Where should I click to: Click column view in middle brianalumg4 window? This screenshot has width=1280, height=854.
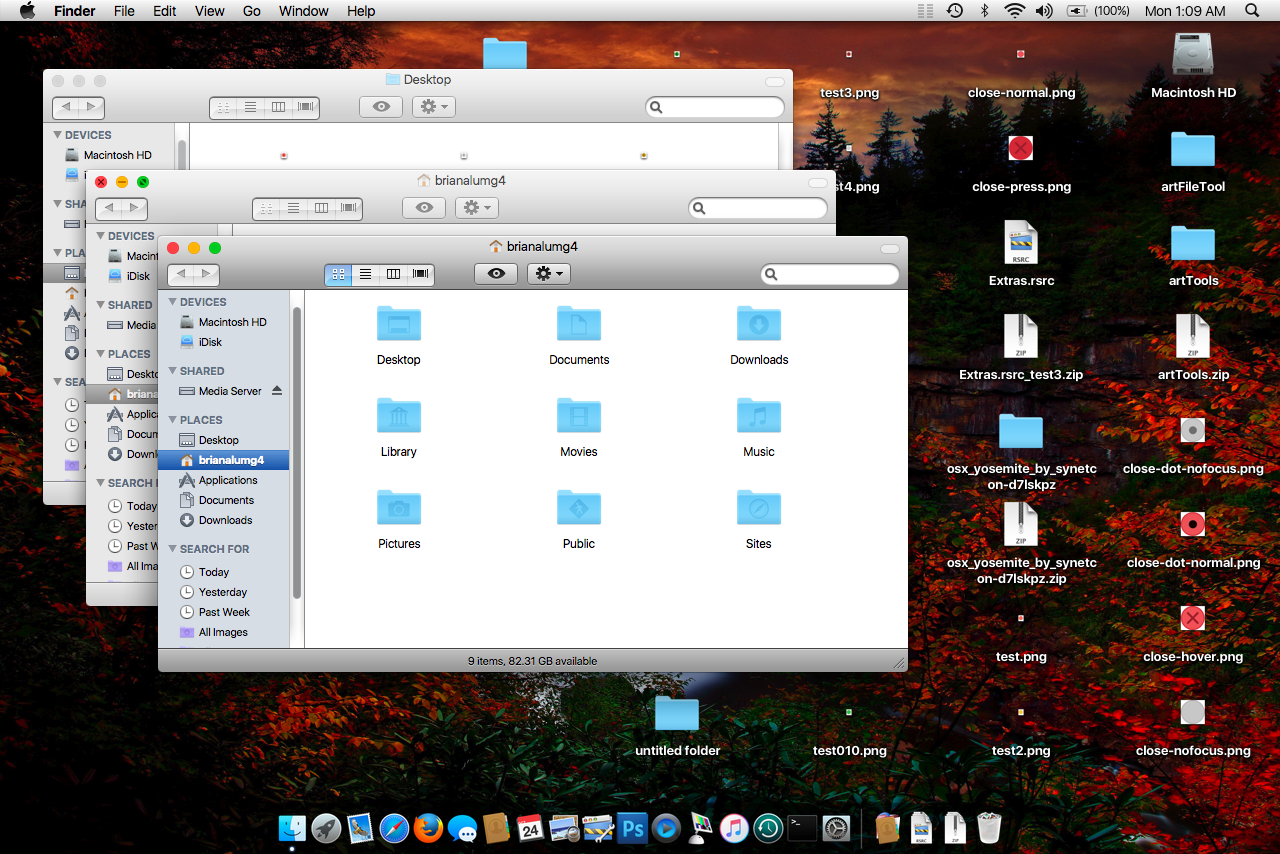(x=321, y=208)
